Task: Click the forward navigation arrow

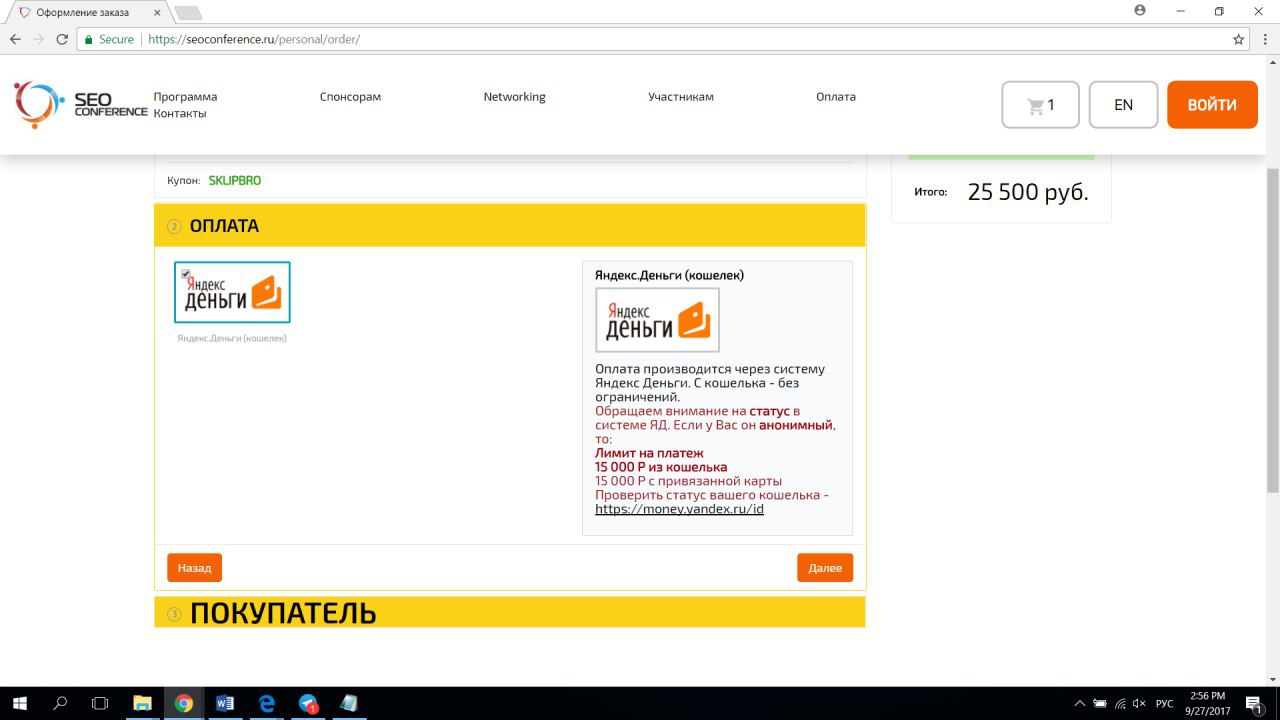Action: [38, 39]
